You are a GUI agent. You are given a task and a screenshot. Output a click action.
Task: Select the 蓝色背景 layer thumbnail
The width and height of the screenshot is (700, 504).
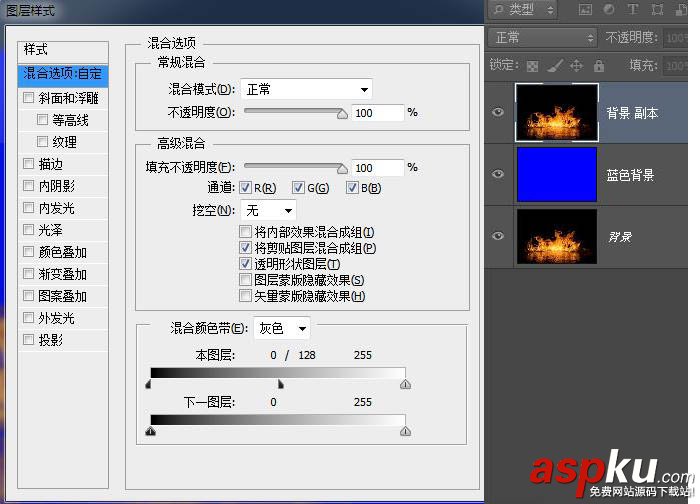(x=557, y=174)
